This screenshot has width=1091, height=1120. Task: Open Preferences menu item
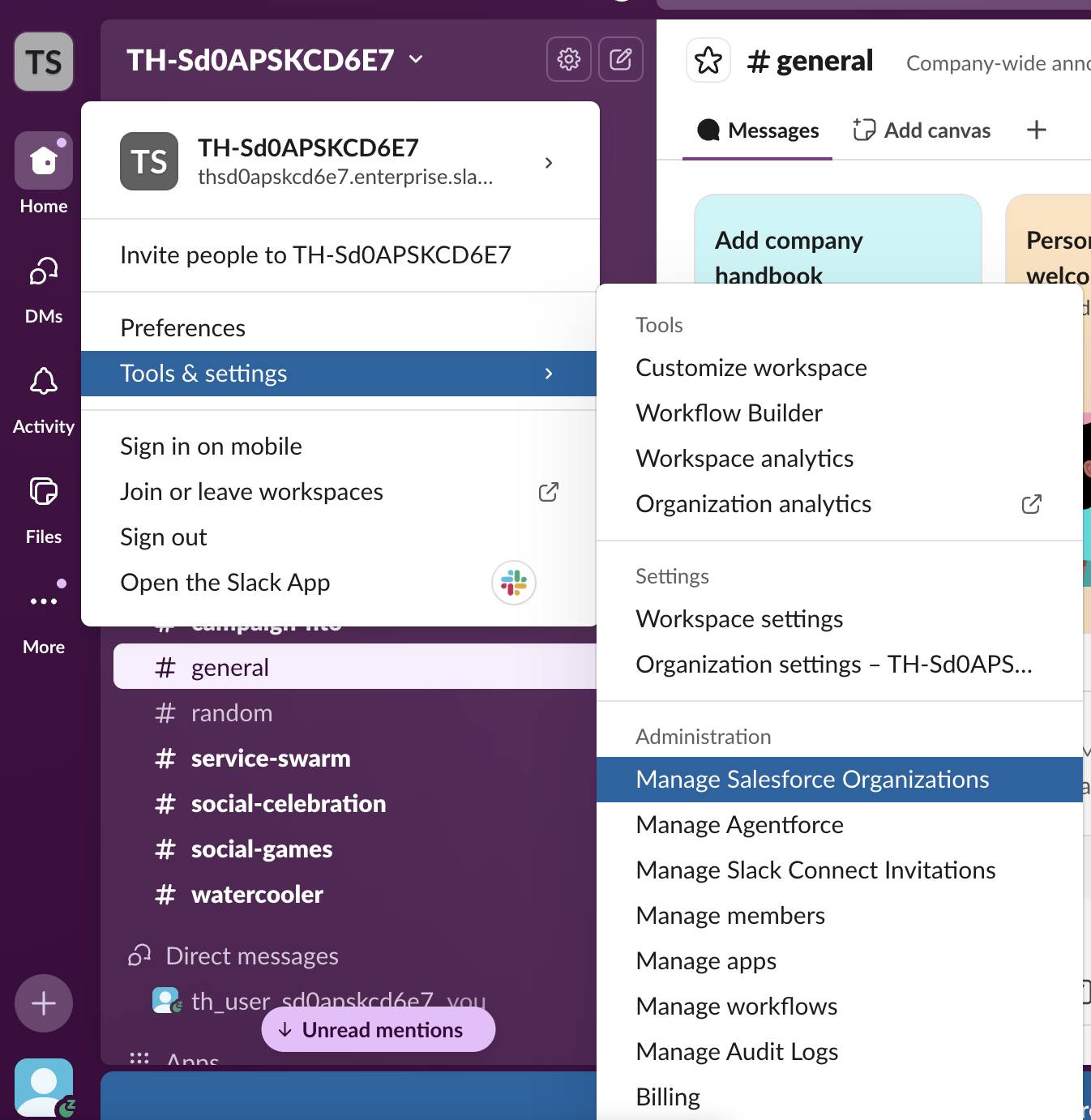pos(340,328)
